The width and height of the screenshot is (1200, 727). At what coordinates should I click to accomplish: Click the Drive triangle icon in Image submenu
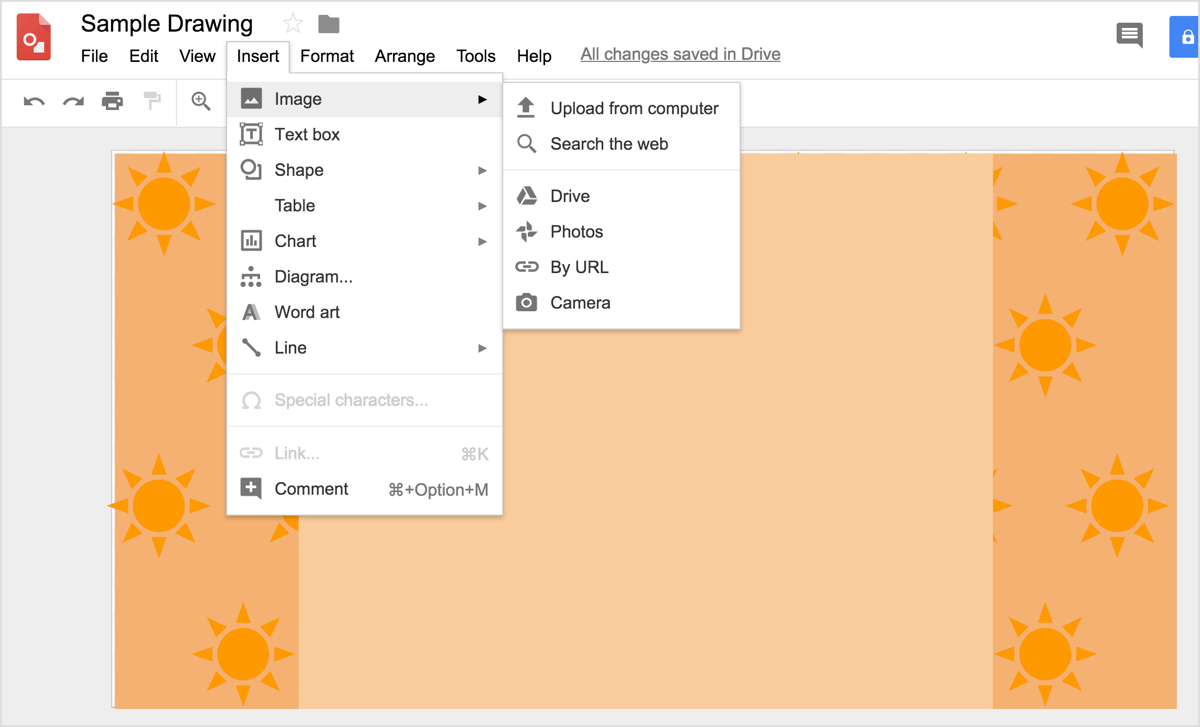pos(526,195)
